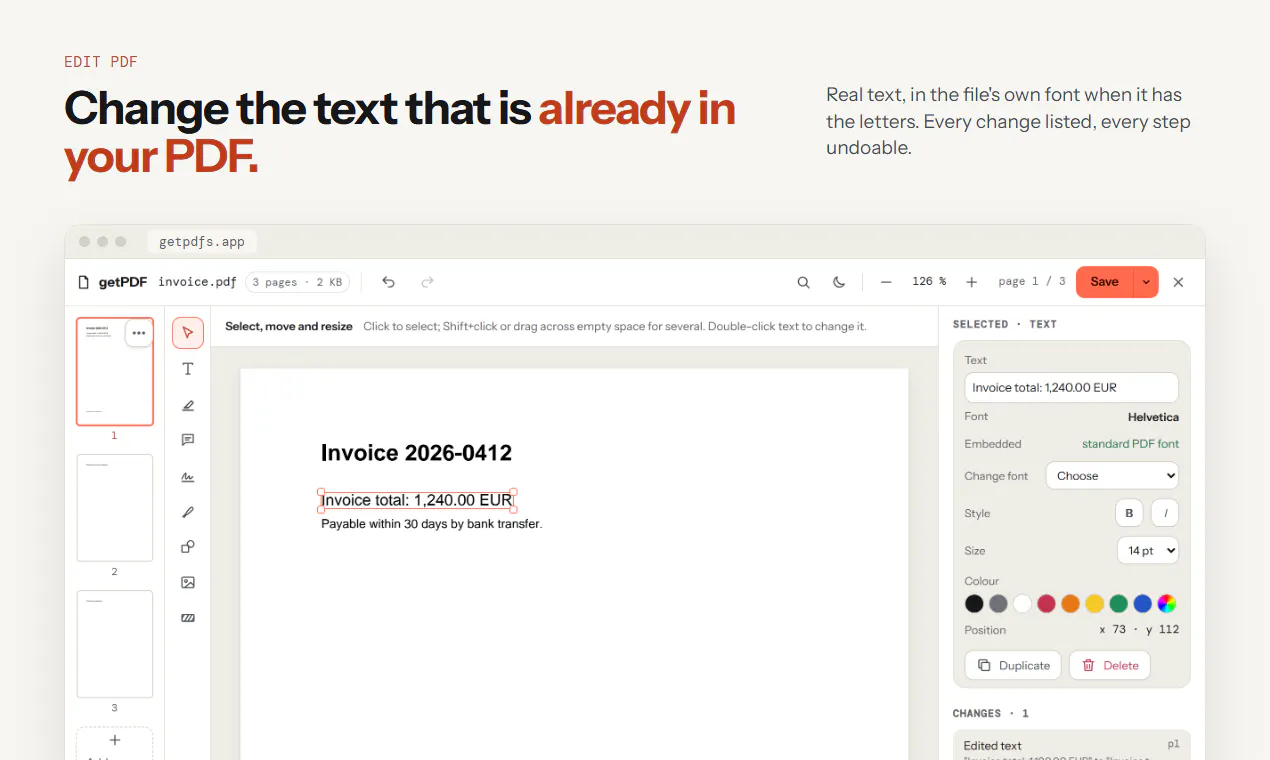1270x760 pixels.
Task: Open the Signature tool
Action: pos(188,476)
